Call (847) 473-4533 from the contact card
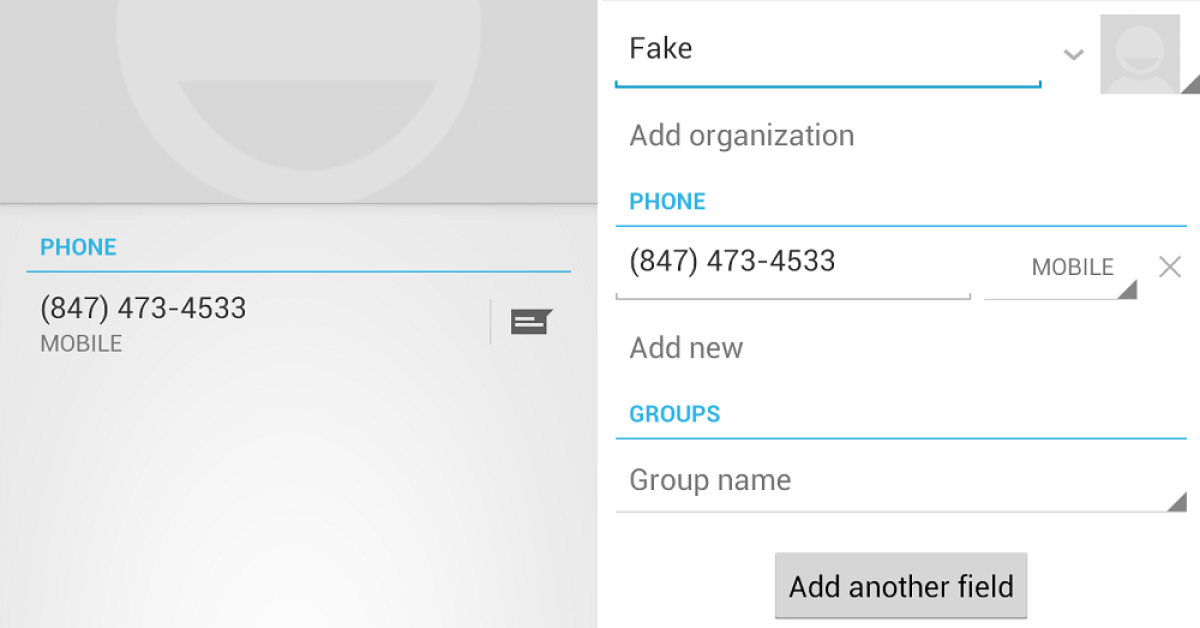This screenshot has height=628, width=1200. coord(143,309)
